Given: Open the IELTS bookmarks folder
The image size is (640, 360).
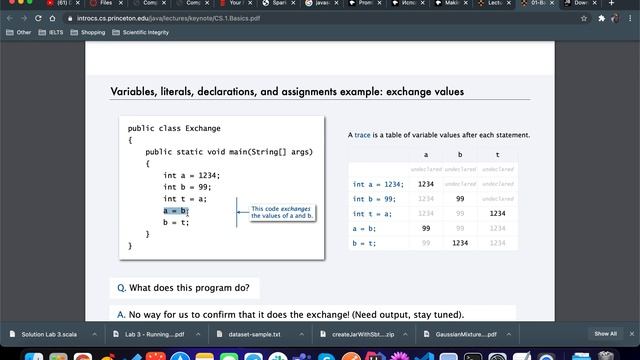Looking at the screenshot, I should (x=51, y=32).
